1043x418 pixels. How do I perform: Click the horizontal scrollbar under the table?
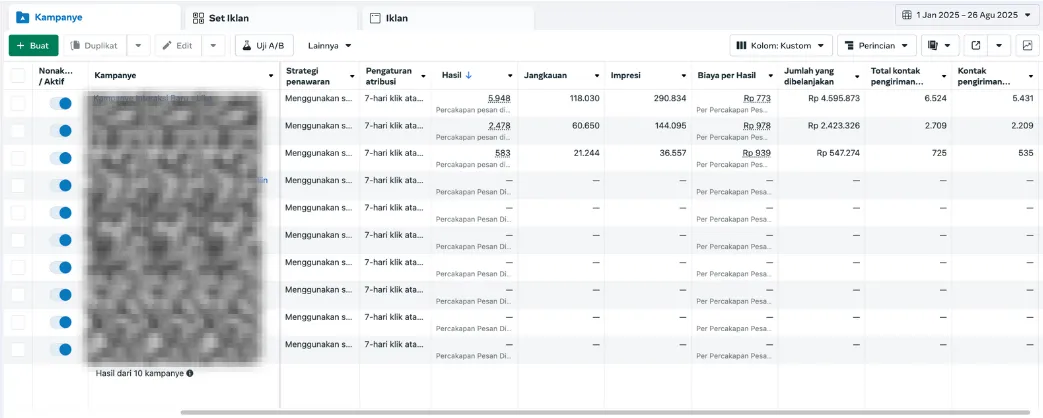604,413
